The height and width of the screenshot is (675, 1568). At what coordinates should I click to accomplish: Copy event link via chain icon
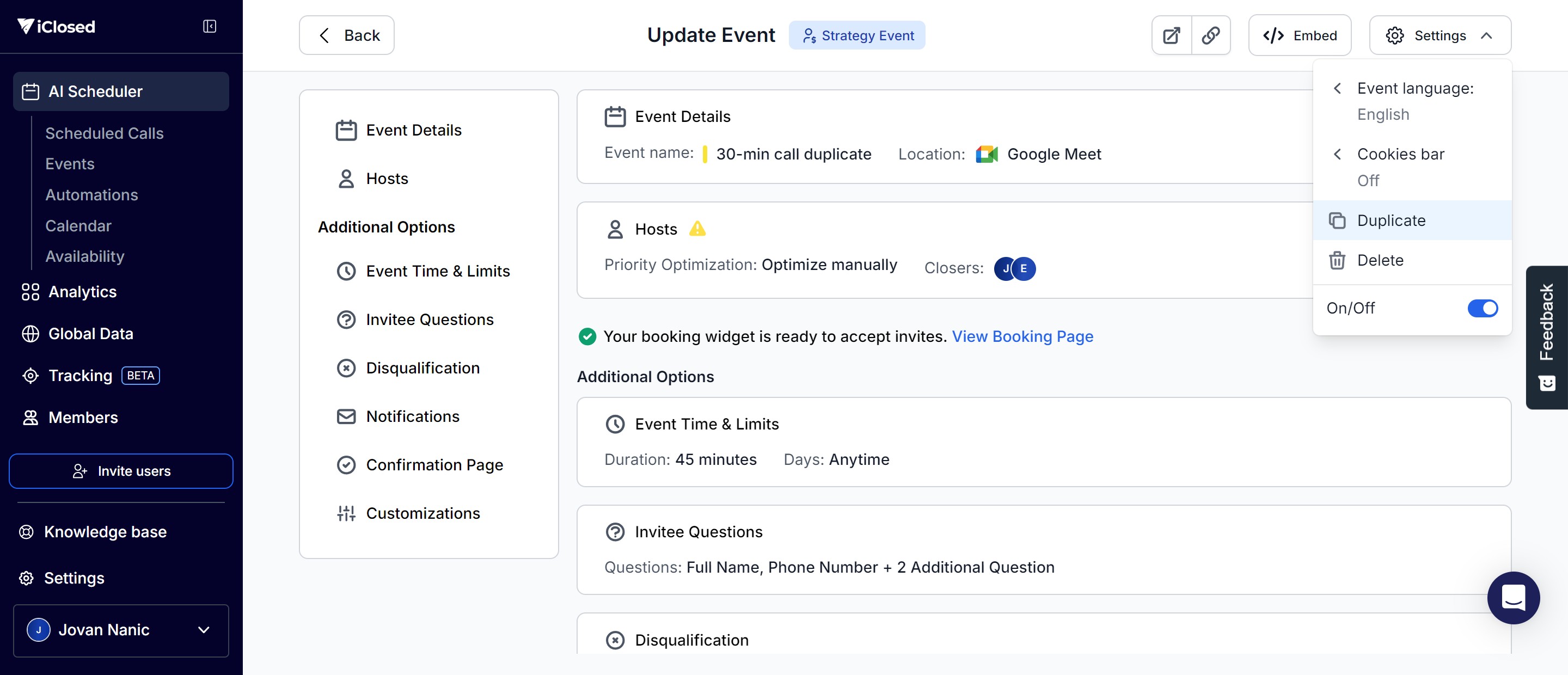coord(1211,35)
